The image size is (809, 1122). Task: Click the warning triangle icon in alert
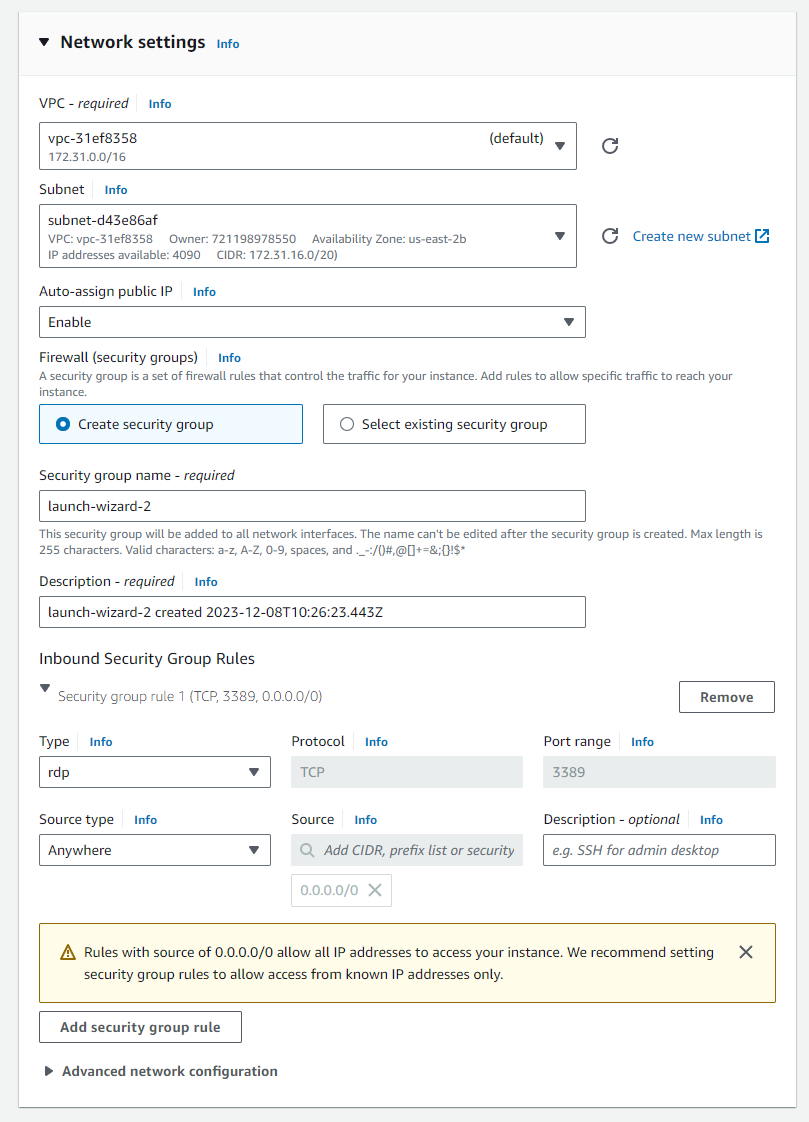click(68, 952)
